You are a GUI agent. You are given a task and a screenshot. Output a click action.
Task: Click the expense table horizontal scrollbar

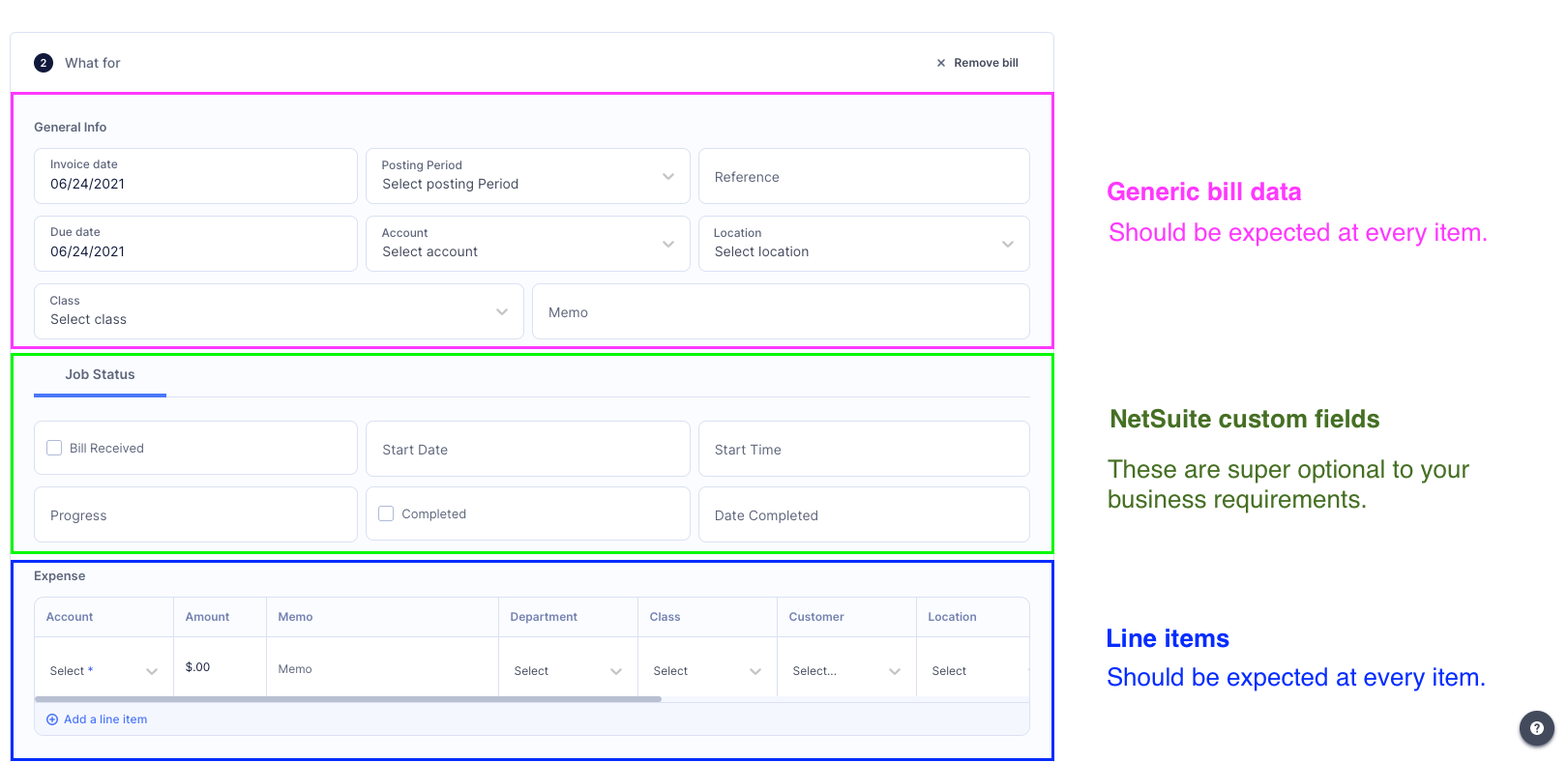(348, 699)
